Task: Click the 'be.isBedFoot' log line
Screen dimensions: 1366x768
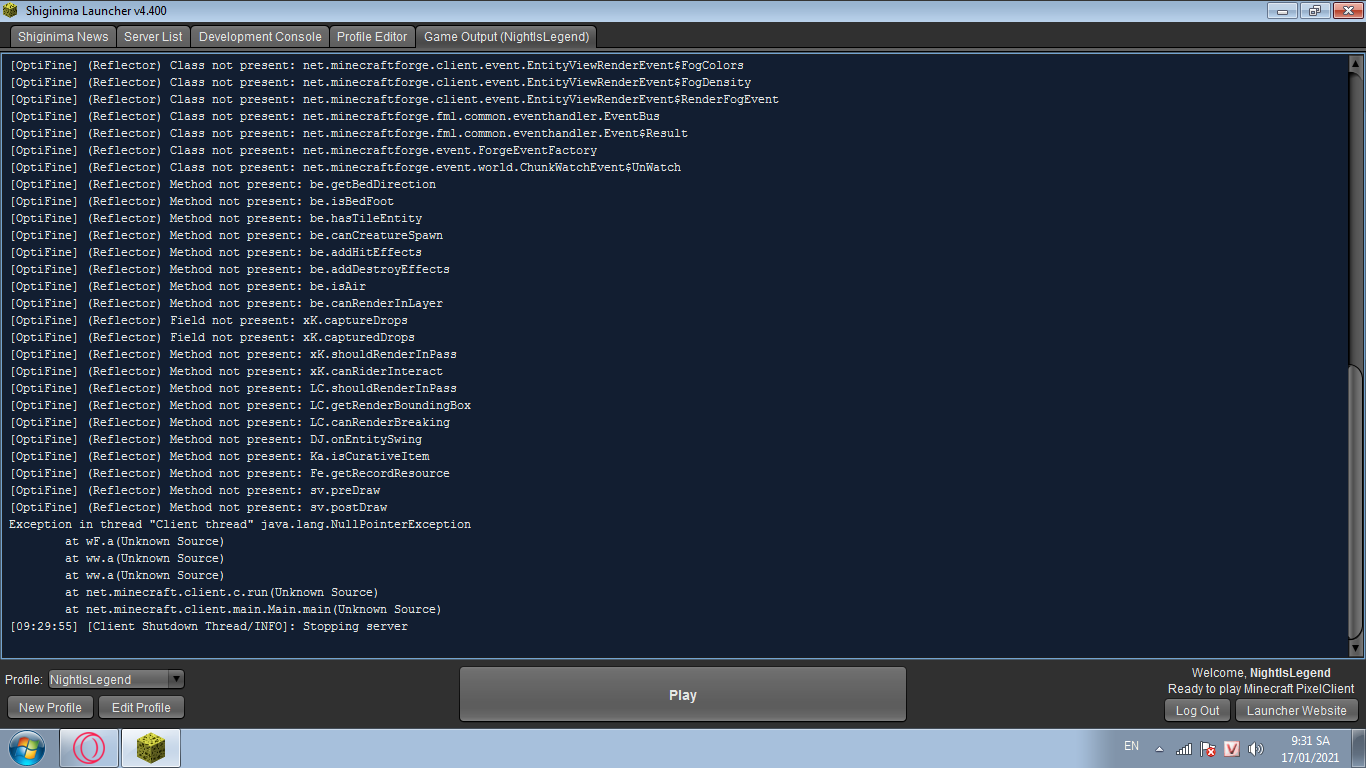Action: click(x=202, y=201)
